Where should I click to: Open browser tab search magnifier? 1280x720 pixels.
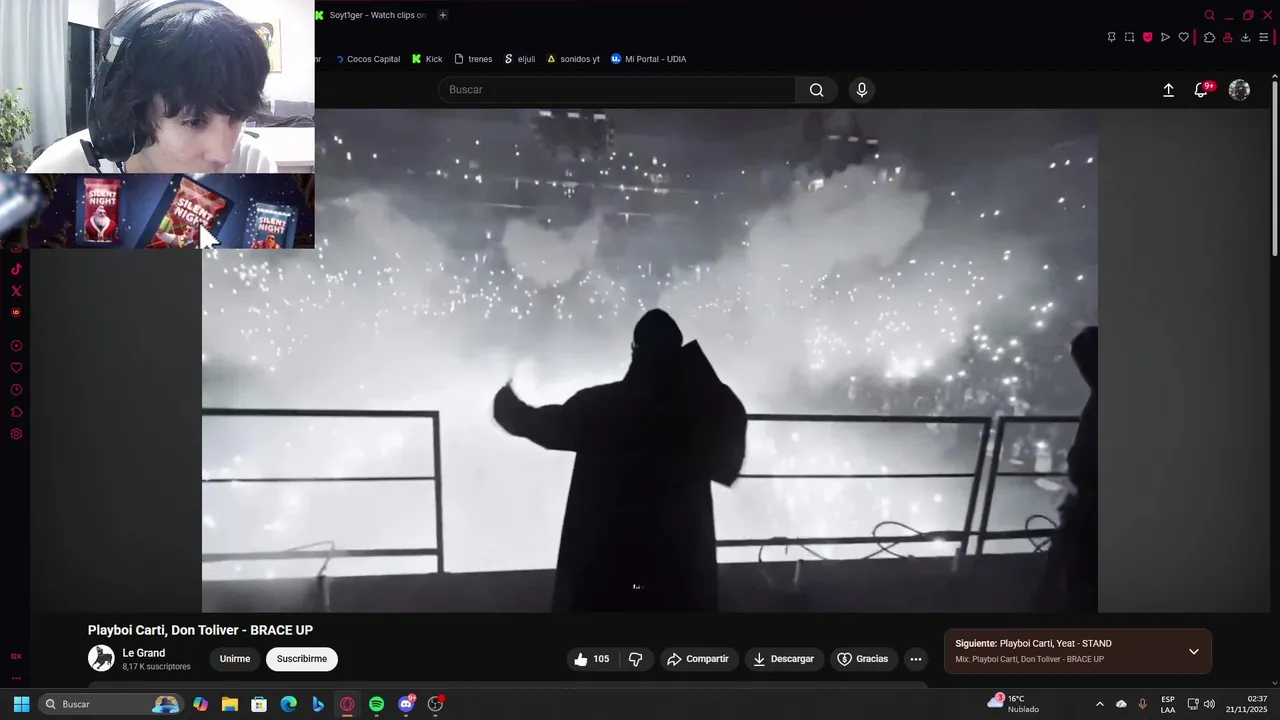(1209, 15)
